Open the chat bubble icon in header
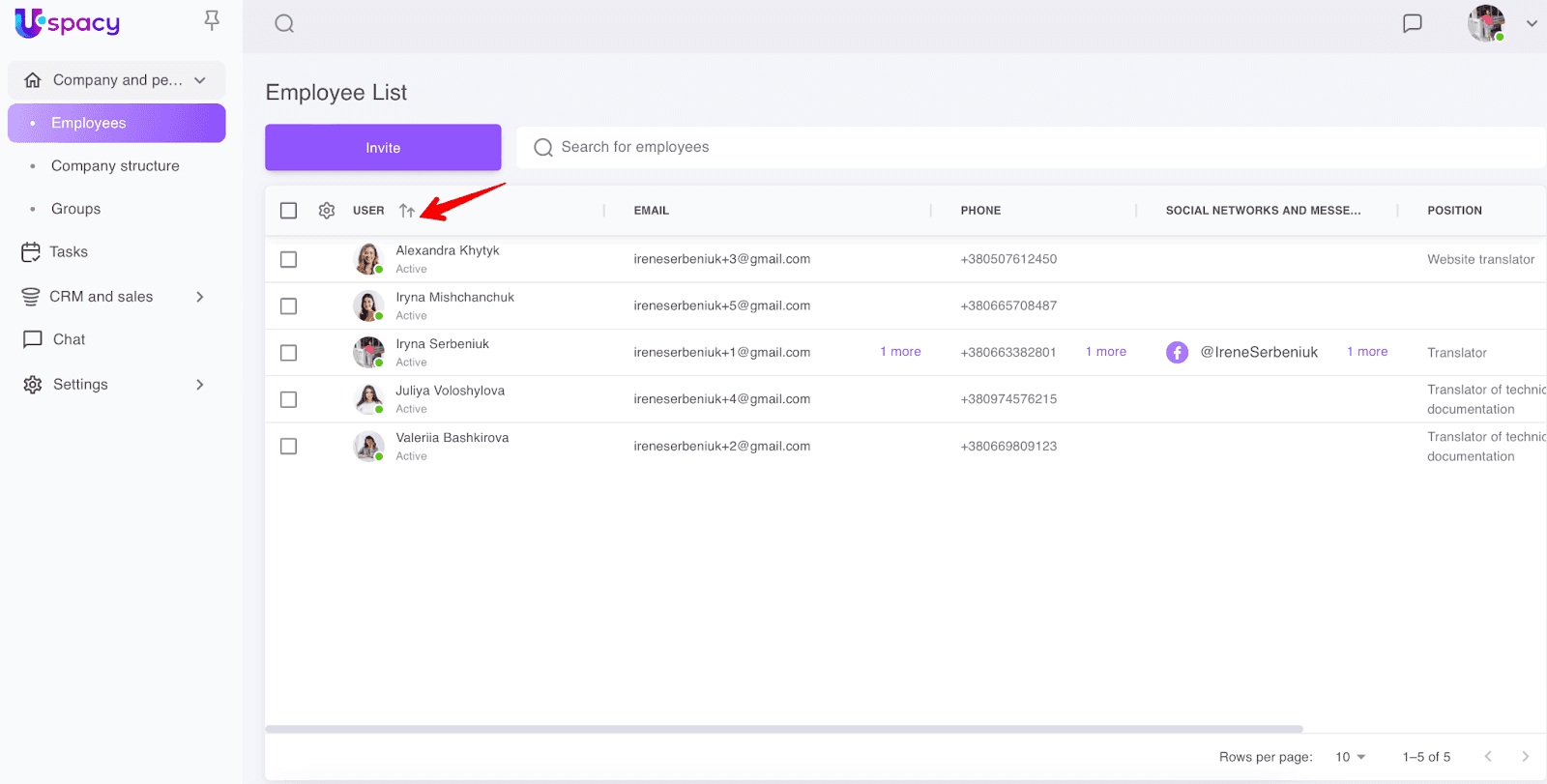Screen dimensions: 1547x784 click(1412, 23)
